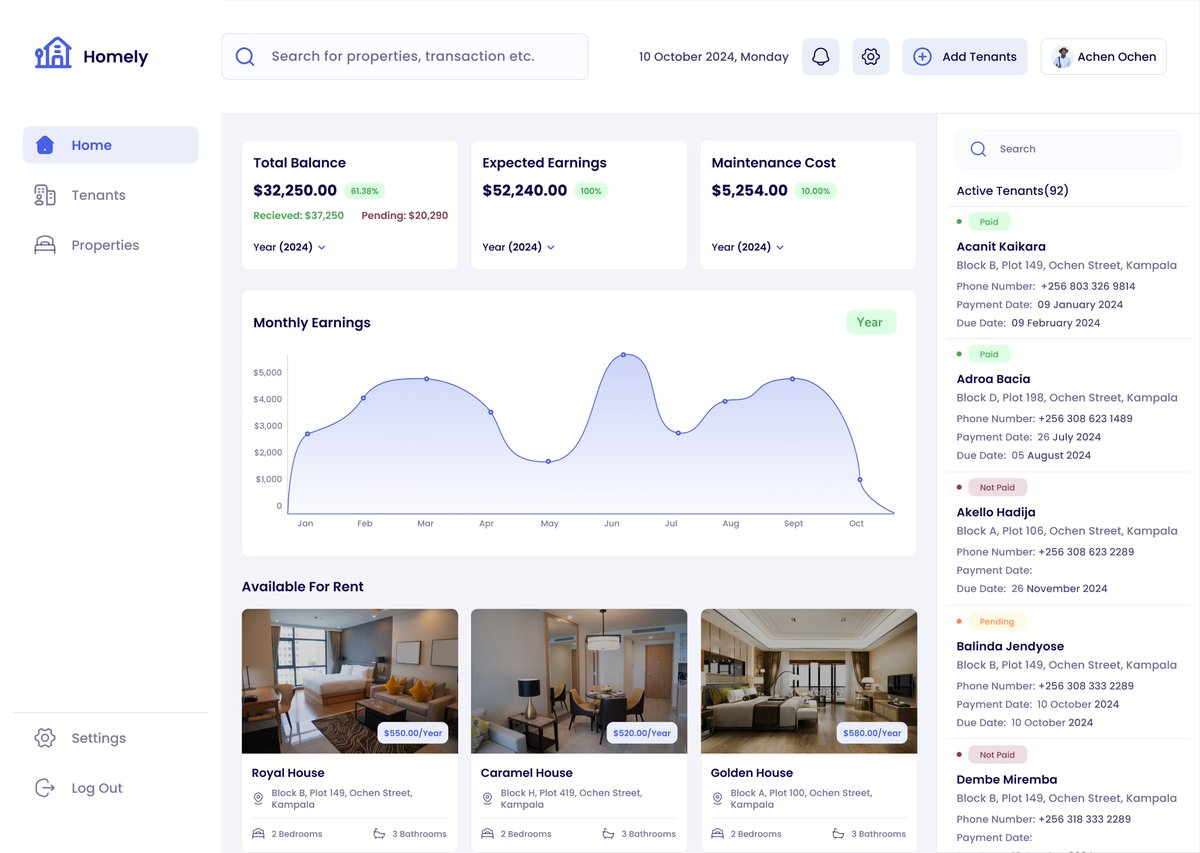Screen dimensions: 1200x853
Task: Click Golden House bathrooms tub icon
Action: click(838, 833)
